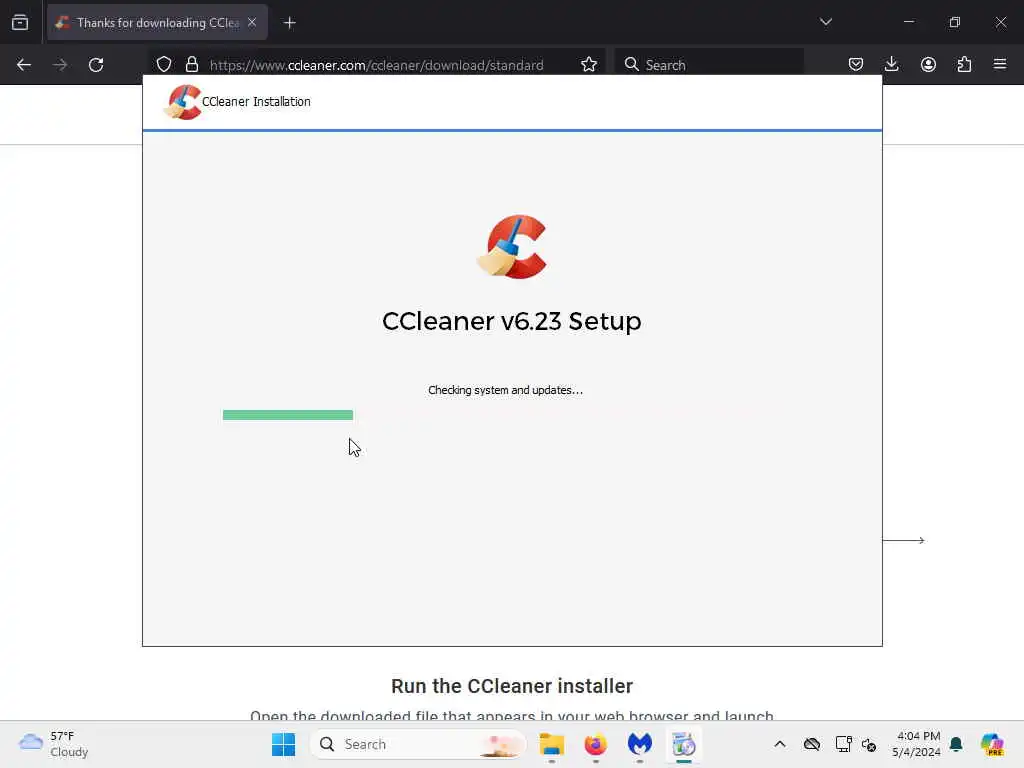Click the ccleaner.com URL address bar
The height and width of the screenshot is (768, 1024).
(376, 65)
